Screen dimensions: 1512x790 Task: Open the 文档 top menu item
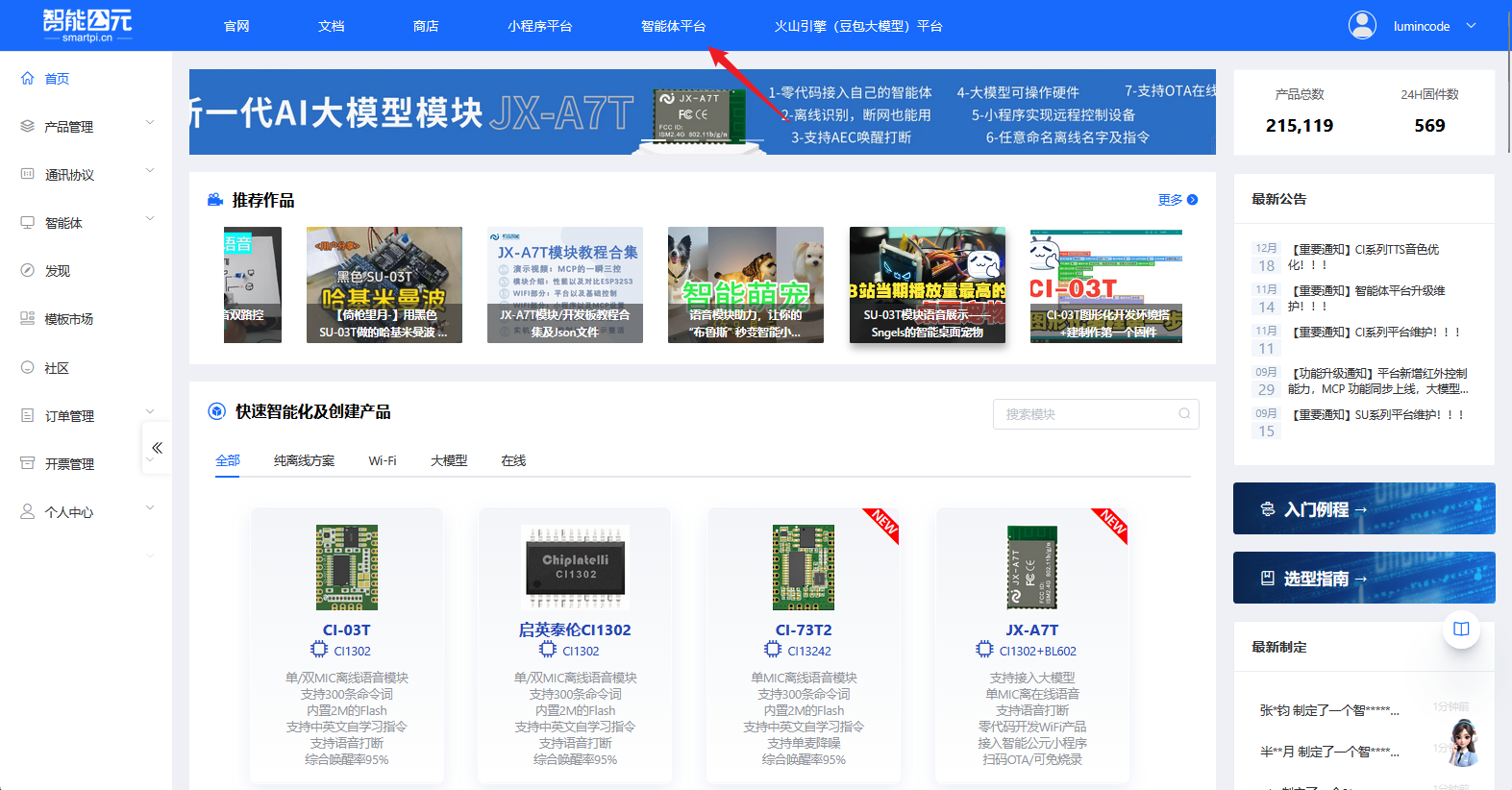click(332, 26)
